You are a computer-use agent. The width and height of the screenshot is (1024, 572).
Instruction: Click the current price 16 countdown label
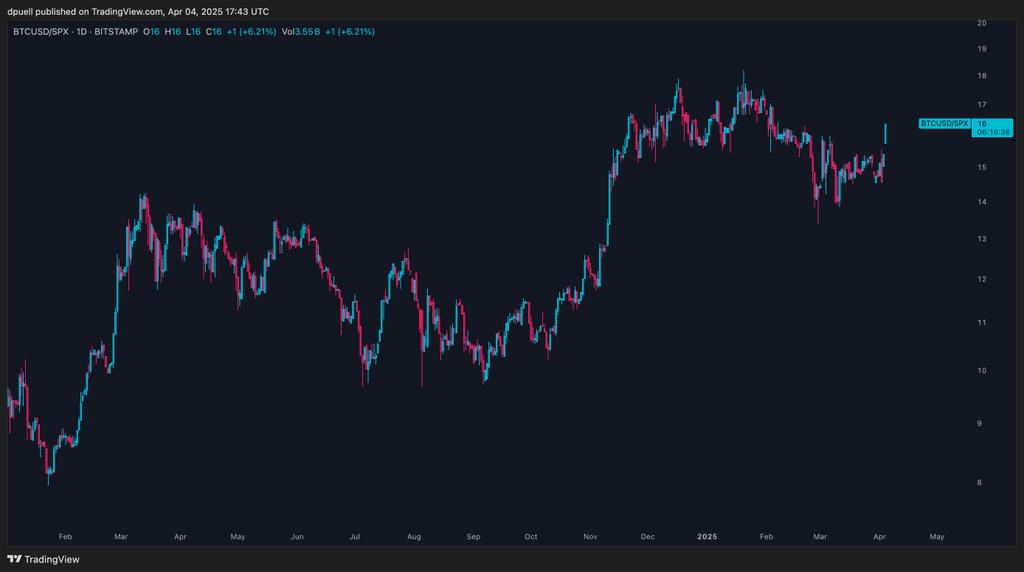click(x=991, y=127)
